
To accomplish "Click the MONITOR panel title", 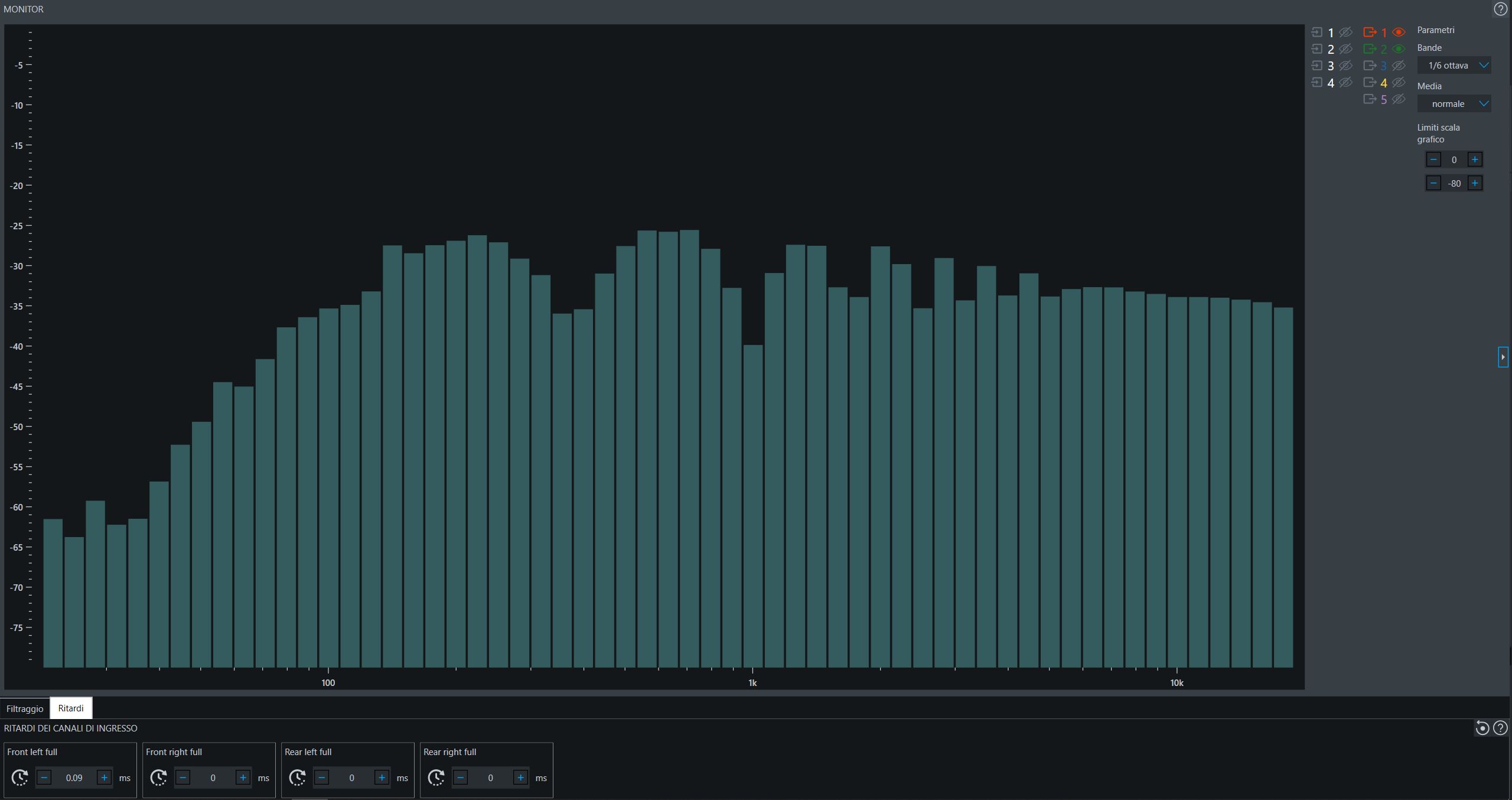I will [24, 9].
